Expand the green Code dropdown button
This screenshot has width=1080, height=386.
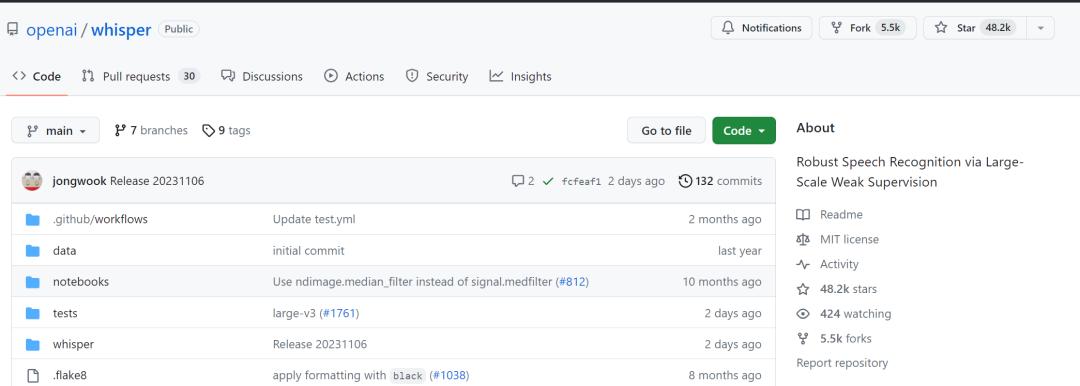coord(744,130)
